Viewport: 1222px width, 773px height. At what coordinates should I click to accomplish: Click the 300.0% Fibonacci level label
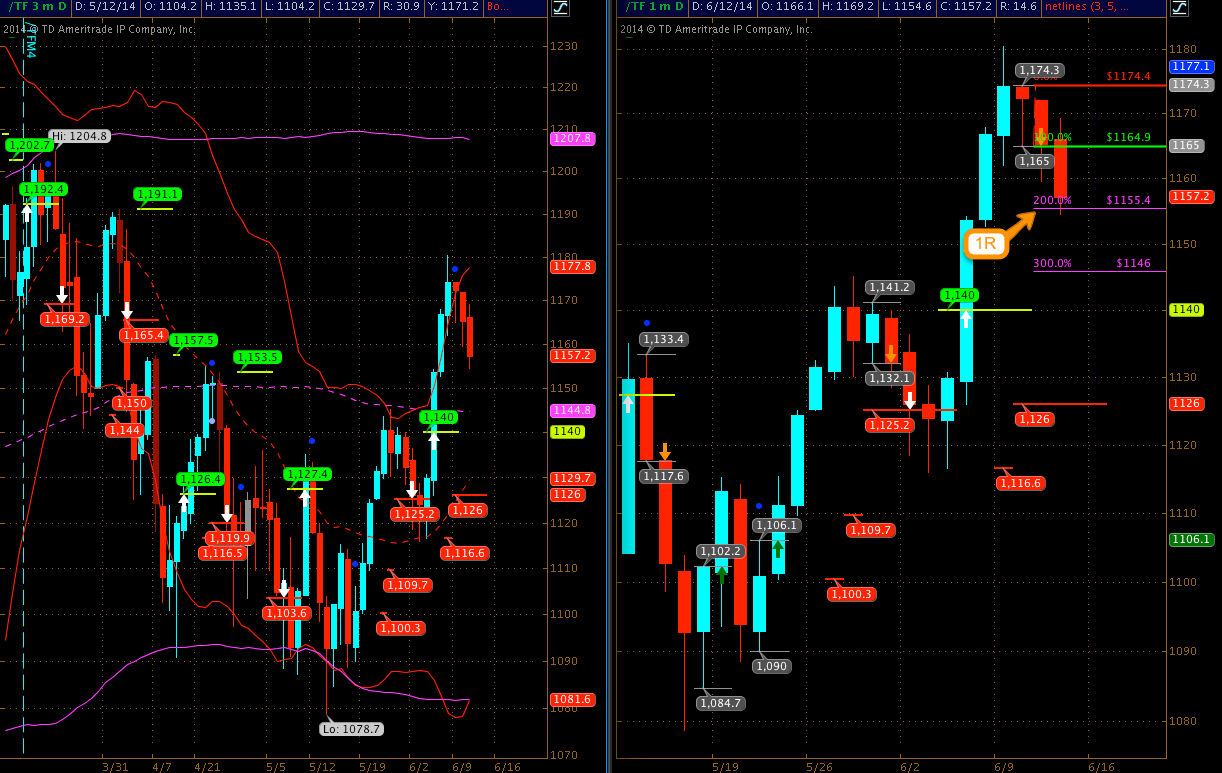point(1052,263)
